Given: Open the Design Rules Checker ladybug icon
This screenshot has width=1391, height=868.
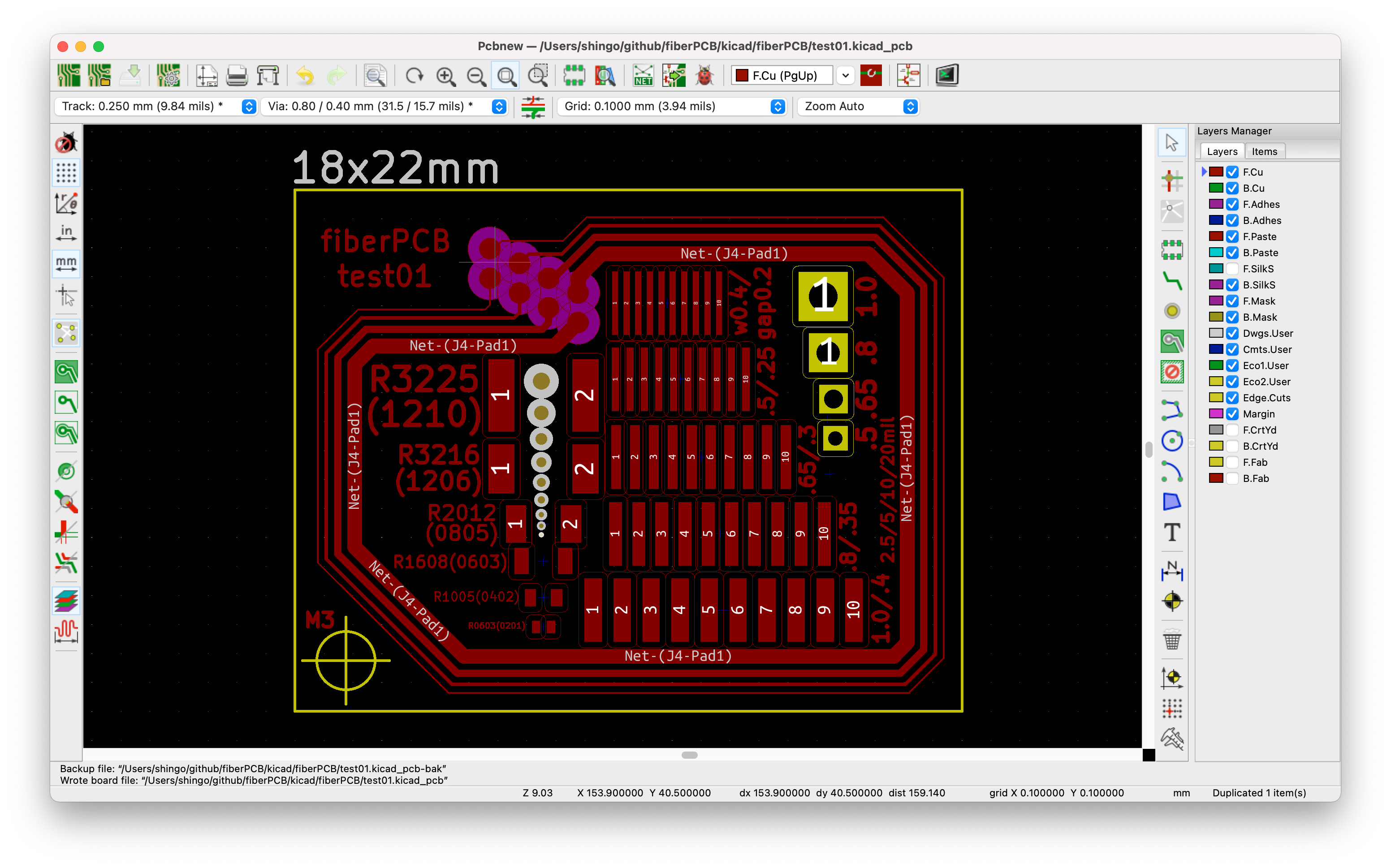Looking at the screenshot, I should coord(705,76).
